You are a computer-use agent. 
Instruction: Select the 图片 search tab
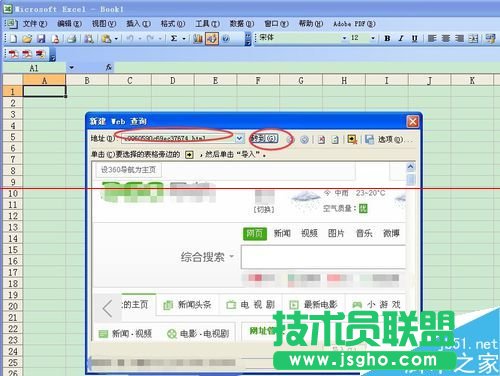(x=336, y=233)
